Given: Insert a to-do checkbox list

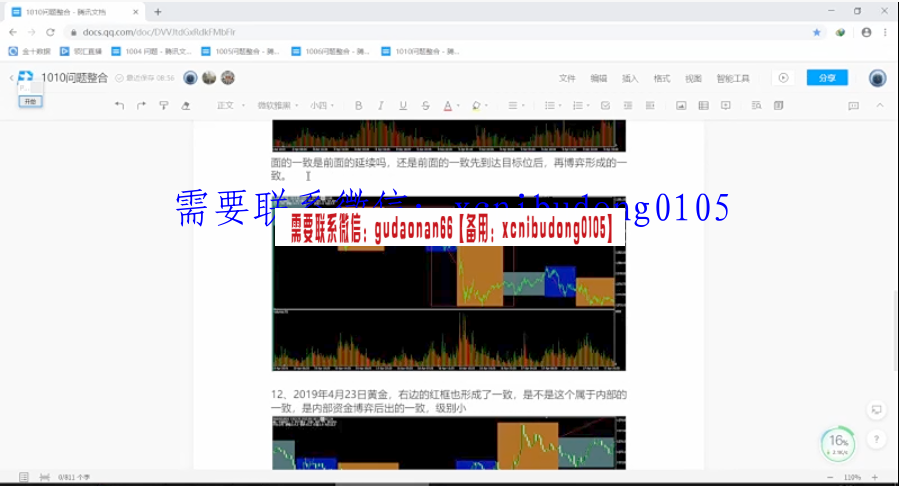Looking at the screenshot, I should (605, 105).
